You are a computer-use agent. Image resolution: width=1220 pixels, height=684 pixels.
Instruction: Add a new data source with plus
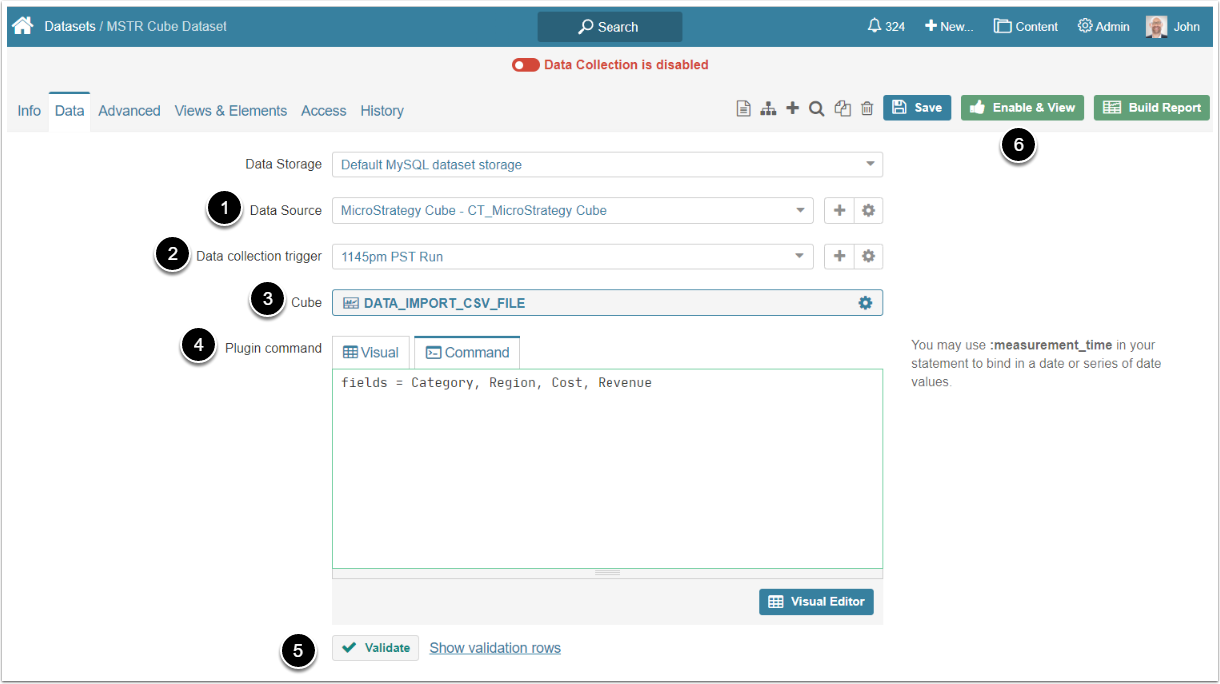point(839,210)
